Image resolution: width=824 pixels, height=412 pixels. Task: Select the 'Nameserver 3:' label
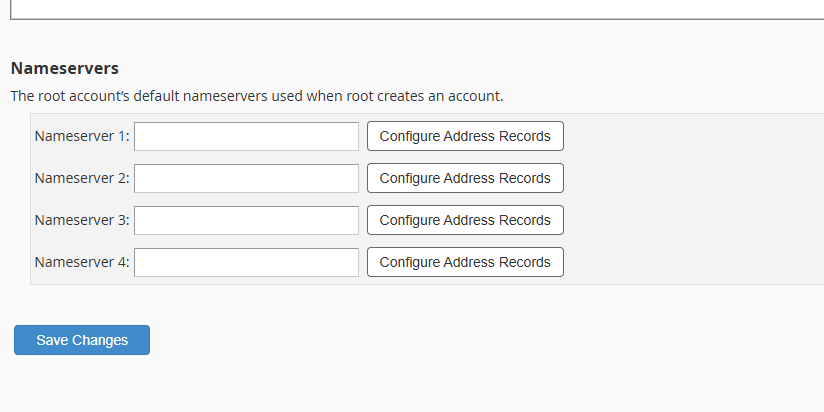[82, 220]
